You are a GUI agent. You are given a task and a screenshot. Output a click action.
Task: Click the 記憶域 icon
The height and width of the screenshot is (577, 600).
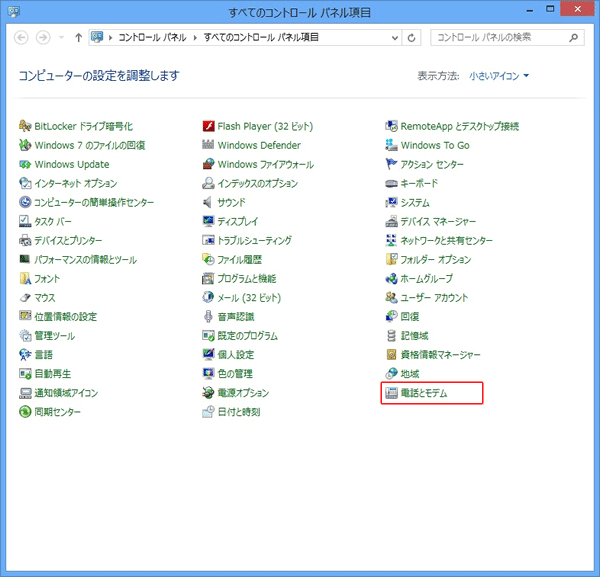[391, 336]
